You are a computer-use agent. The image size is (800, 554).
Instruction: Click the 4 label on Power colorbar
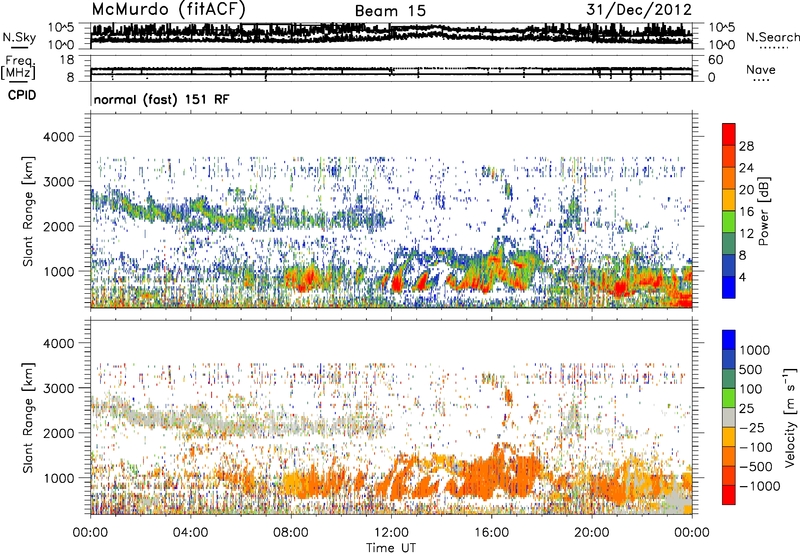[x=742, y=278]
